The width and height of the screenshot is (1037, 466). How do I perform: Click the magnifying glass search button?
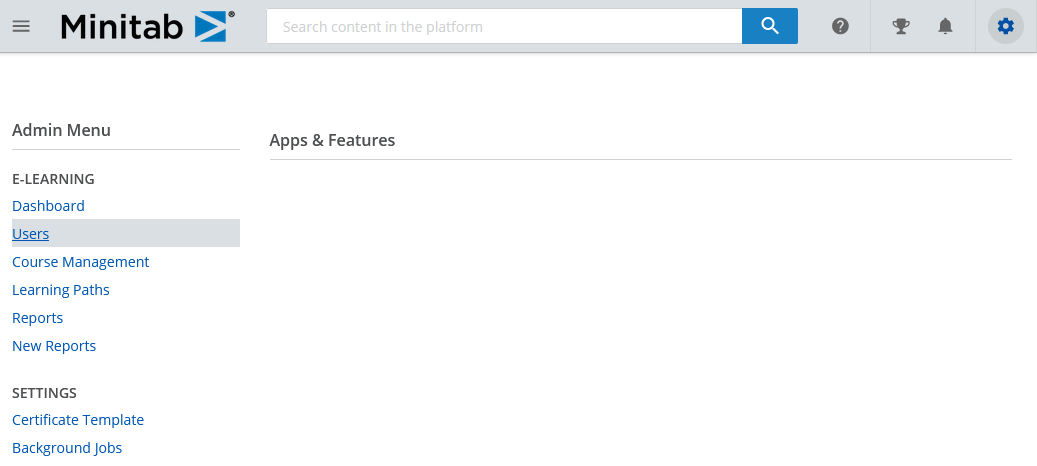[x=770, y=26]
